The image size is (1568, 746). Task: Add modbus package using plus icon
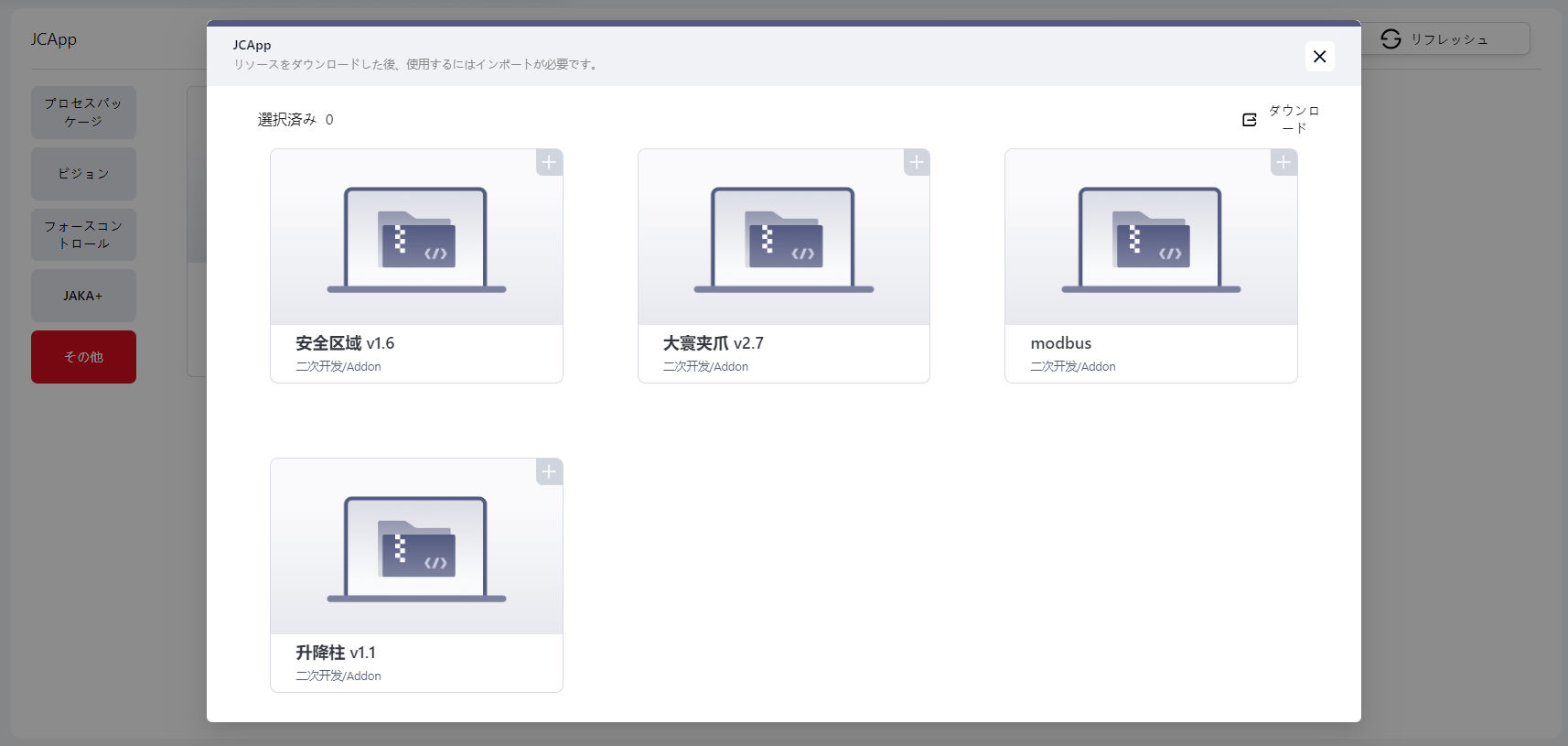pyautogui.click(x=1283, y=163)
